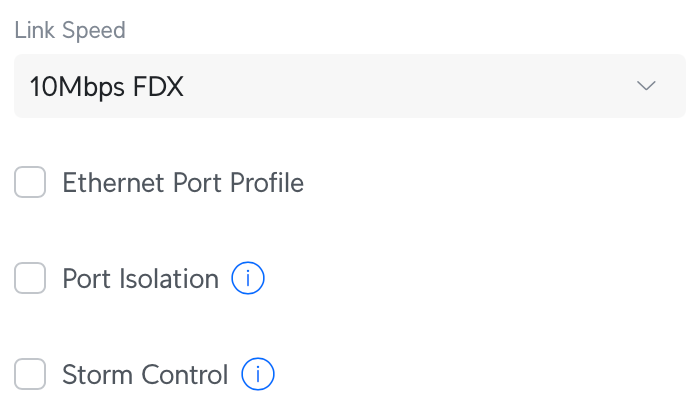Screen dimensions: 694x412
Task: Tick the box beside Ethernet Port Profile
Action: [30, 183]
